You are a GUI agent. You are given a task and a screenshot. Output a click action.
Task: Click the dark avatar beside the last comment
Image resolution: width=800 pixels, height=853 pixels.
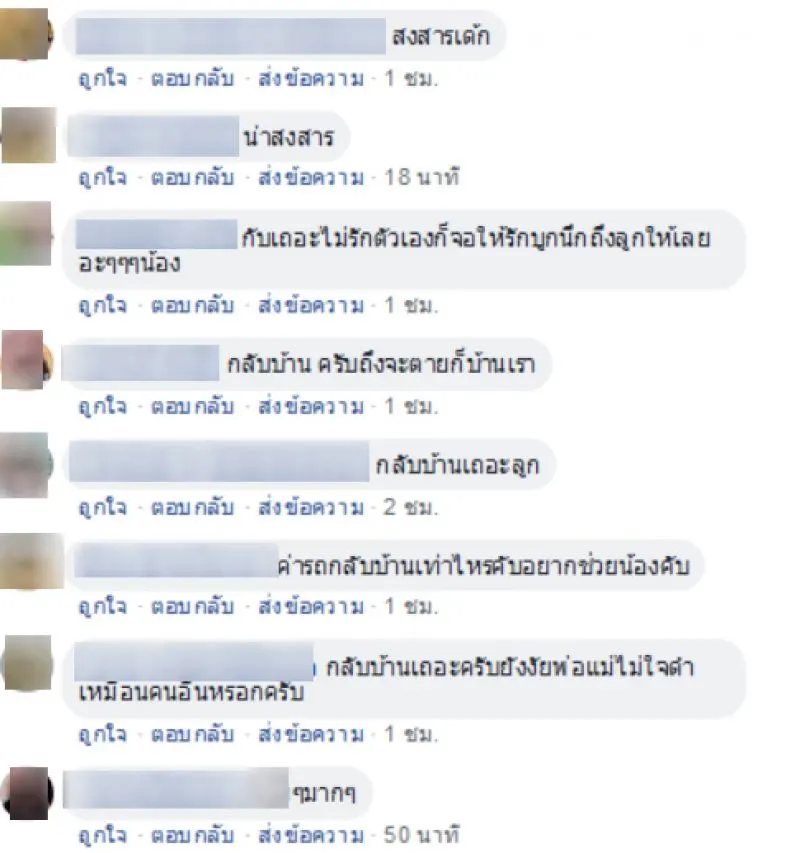point(27,793)
